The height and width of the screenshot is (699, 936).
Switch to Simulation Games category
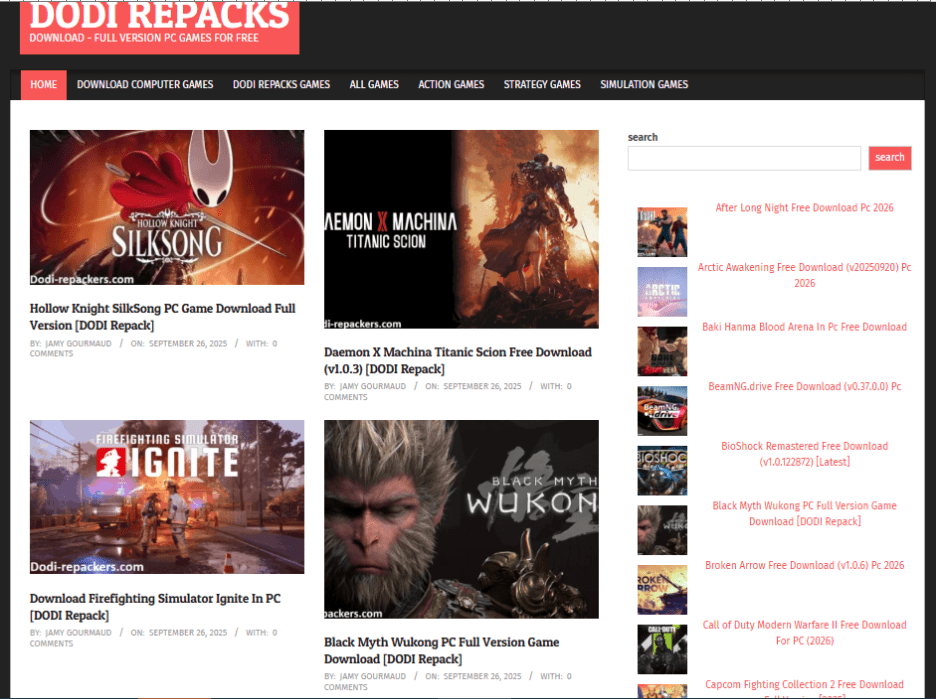point(644,85)
